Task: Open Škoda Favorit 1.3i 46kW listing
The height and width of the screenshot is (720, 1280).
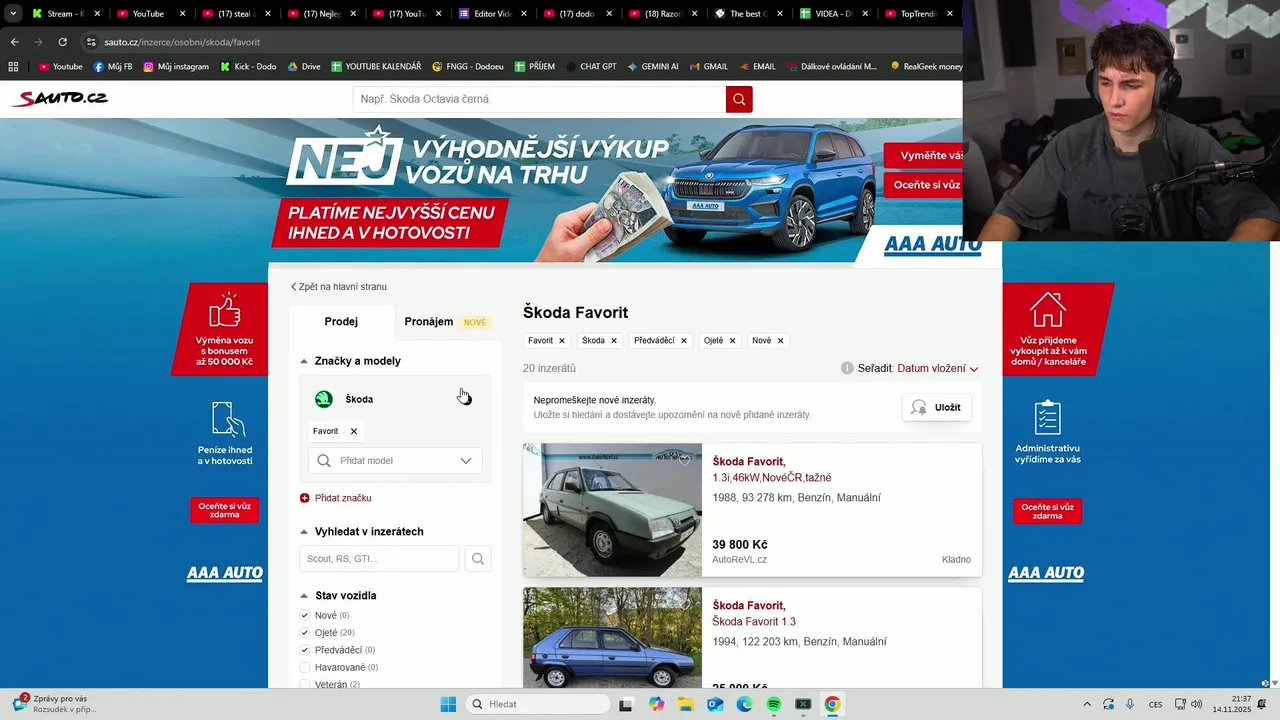Action: [772, 470]
